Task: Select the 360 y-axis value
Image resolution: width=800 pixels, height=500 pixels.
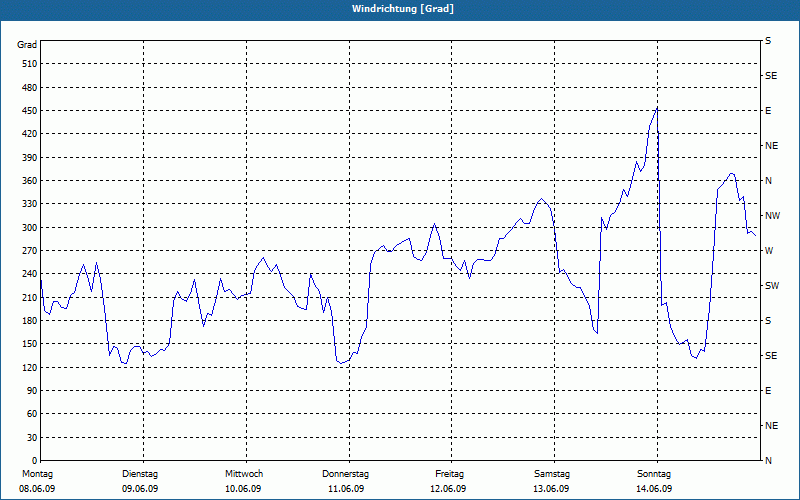Action: [30, 181]
